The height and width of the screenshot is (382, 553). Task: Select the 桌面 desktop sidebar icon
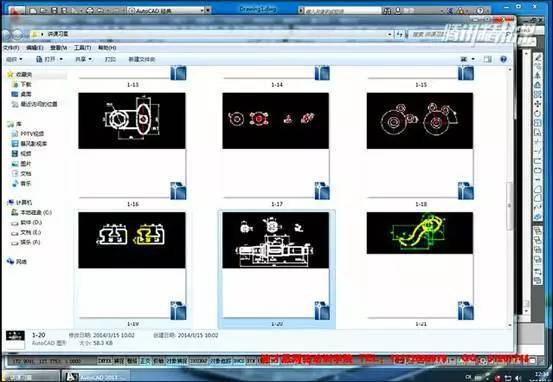(14, 94)
